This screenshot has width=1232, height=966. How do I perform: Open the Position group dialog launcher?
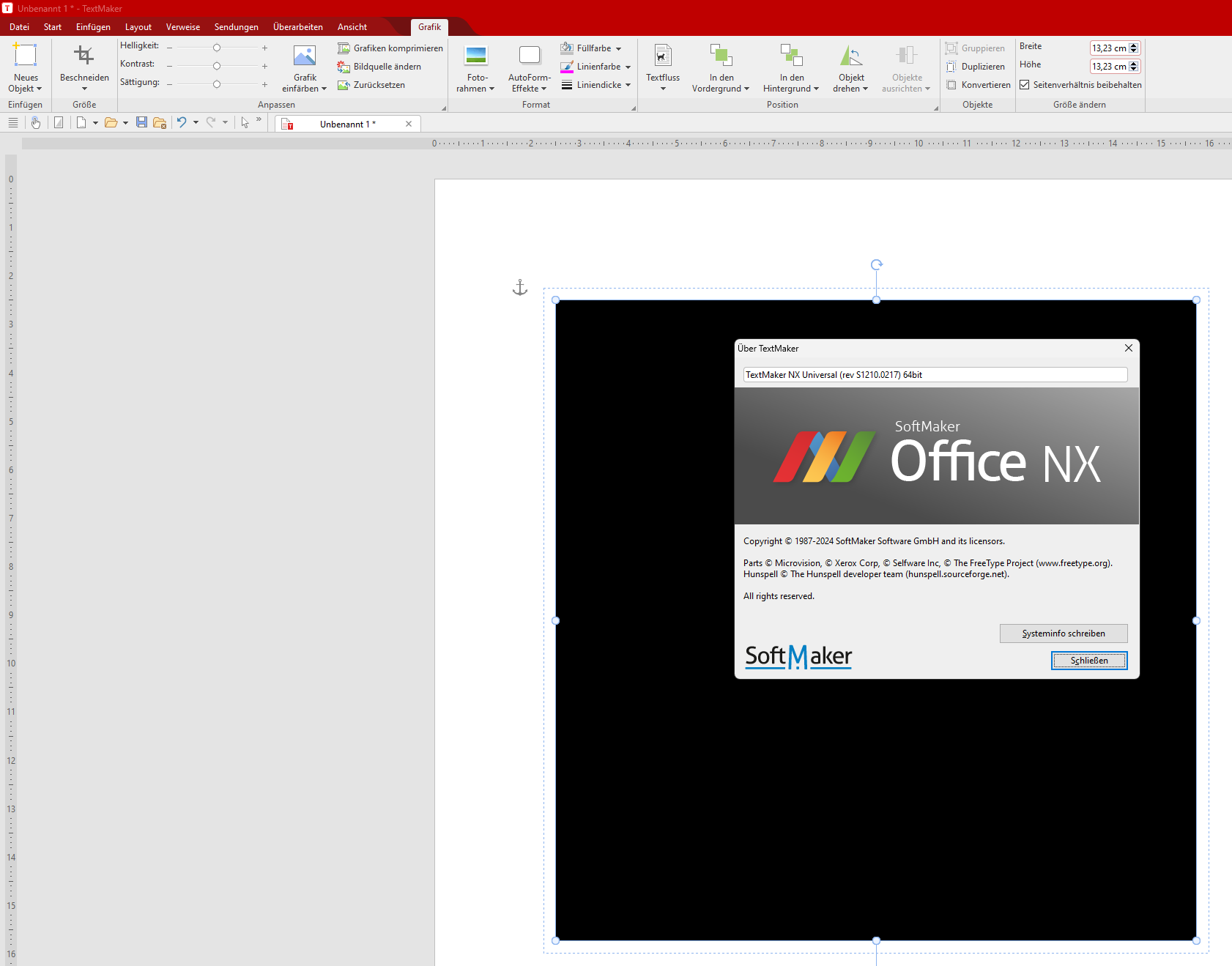(x=935, y=108)
